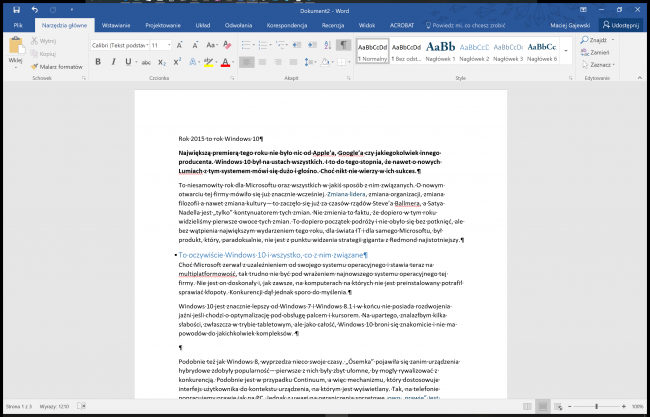650x417 pixels.
Task: Switch to Read Mode view in status bar
Action: tap(527, 407)
